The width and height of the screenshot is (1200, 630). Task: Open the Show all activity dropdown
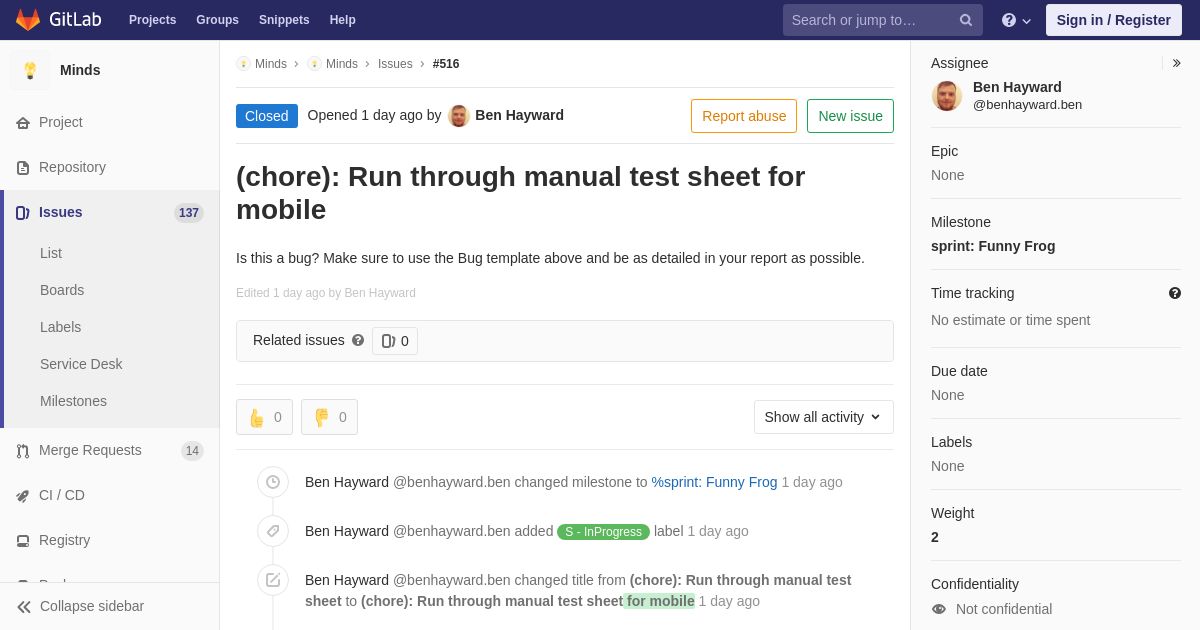point(824,417)
